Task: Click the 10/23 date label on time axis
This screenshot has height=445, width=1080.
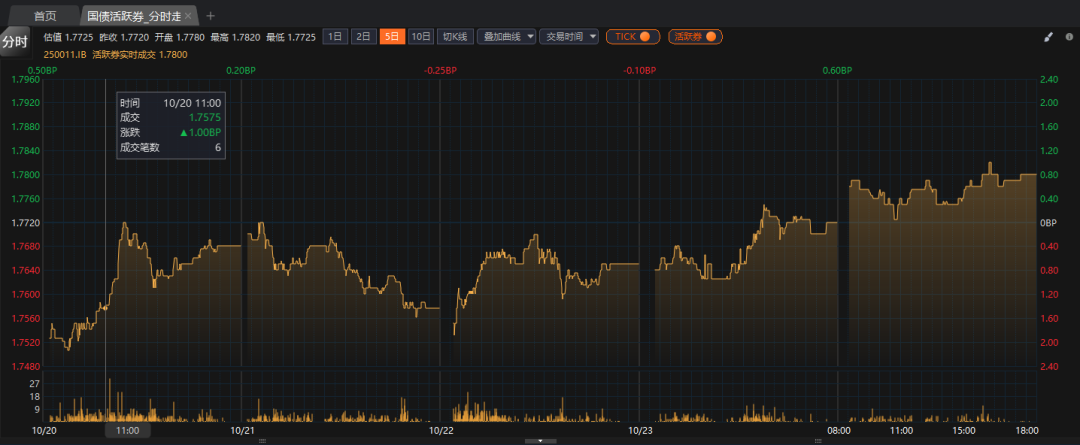Action: pos(640,430)
